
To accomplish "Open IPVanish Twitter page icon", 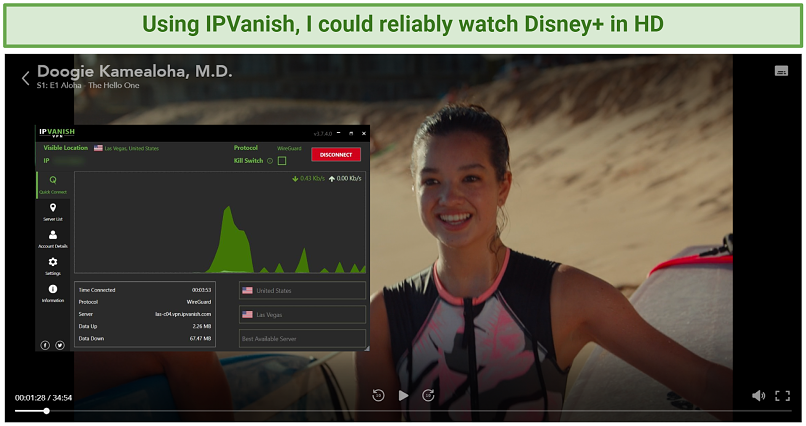I will click(60, 345).
